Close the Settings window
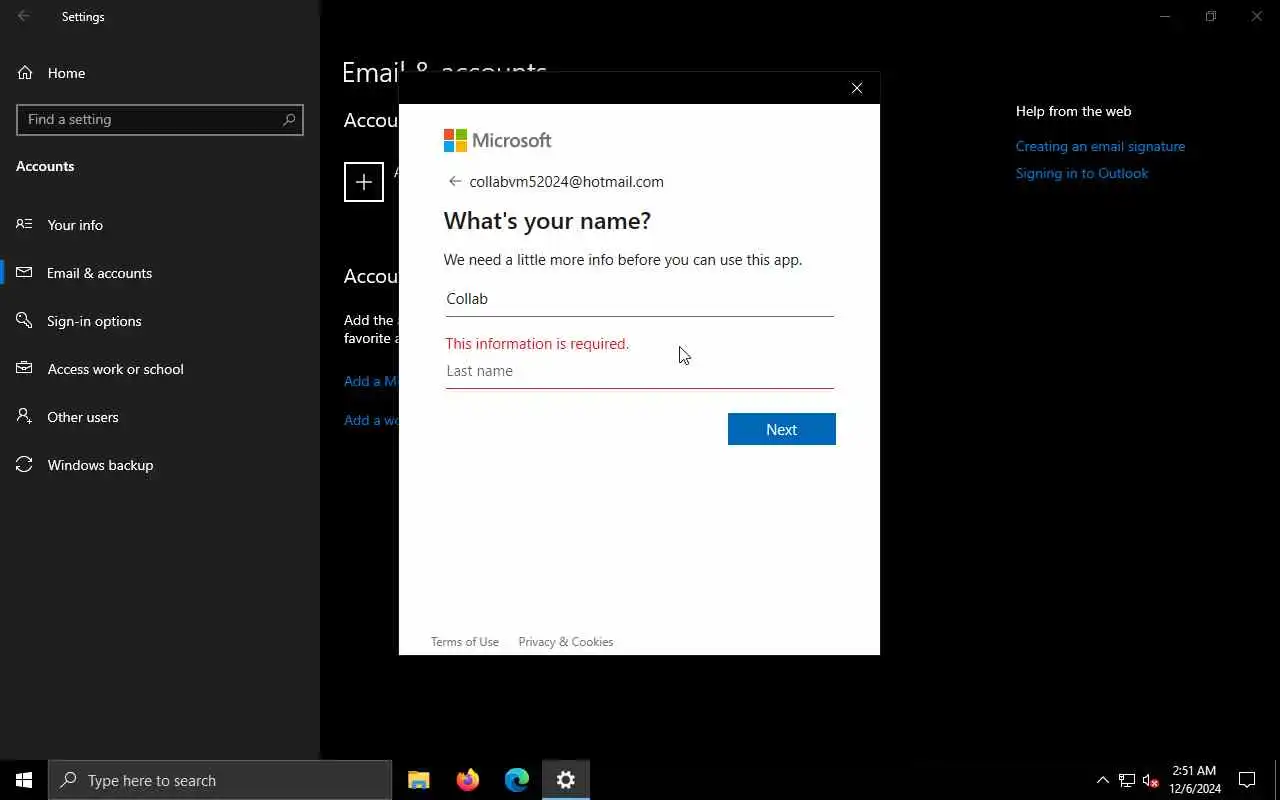 (x=1257, y=16)
